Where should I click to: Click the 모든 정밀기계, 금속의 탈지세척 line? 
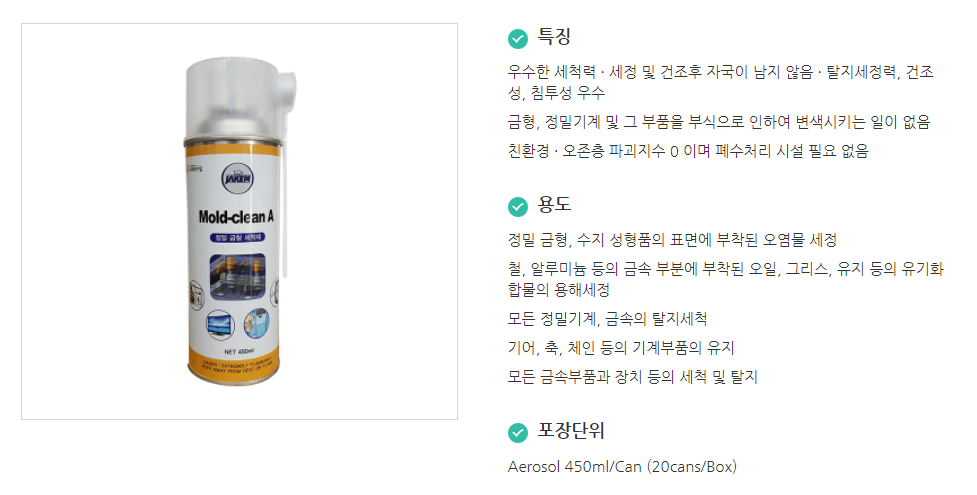(x=608, y=319)
